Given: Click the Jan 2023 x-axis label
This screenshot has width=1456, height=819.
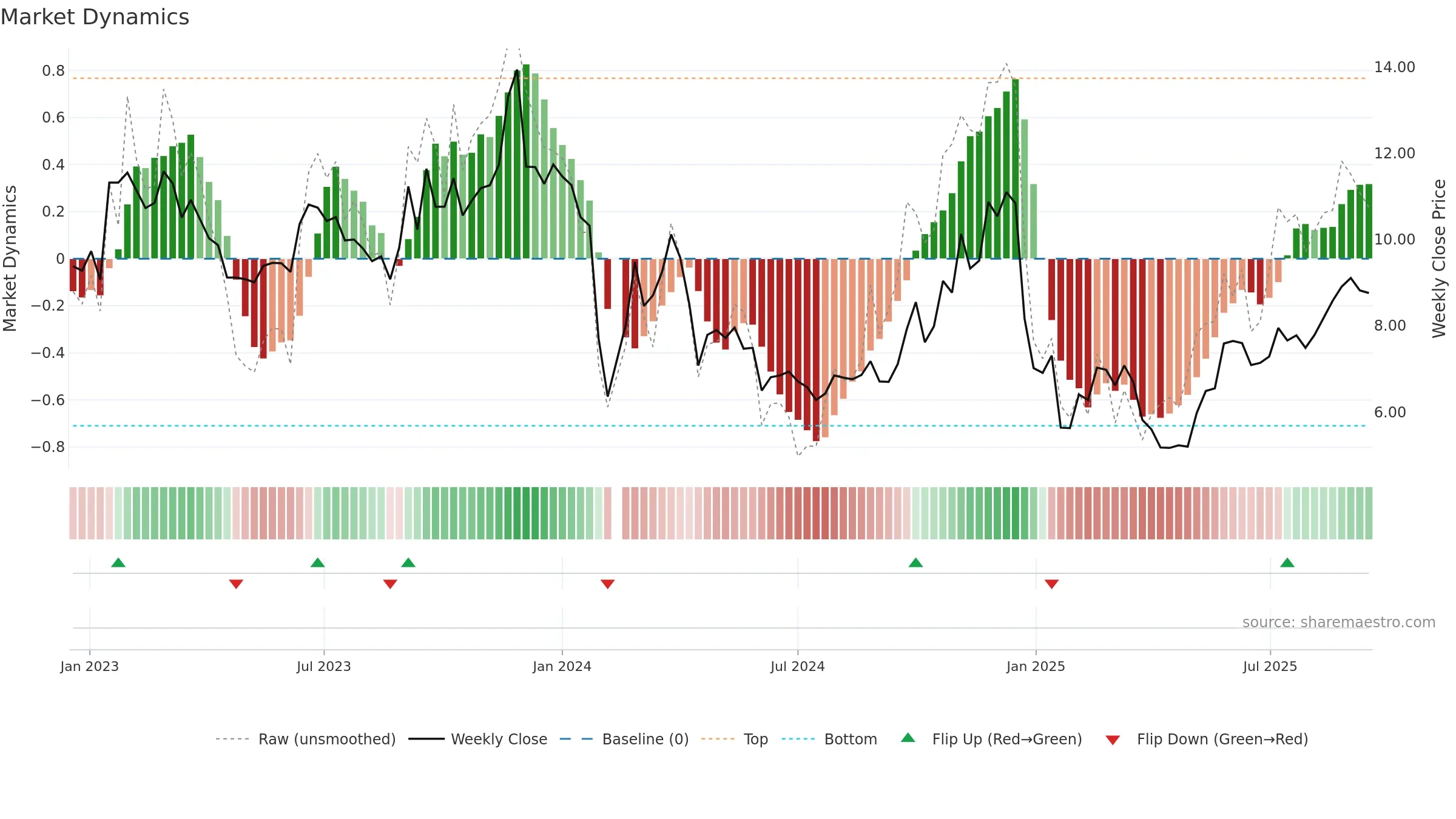Looking at the screenshot, I should (x=90, y=666).
